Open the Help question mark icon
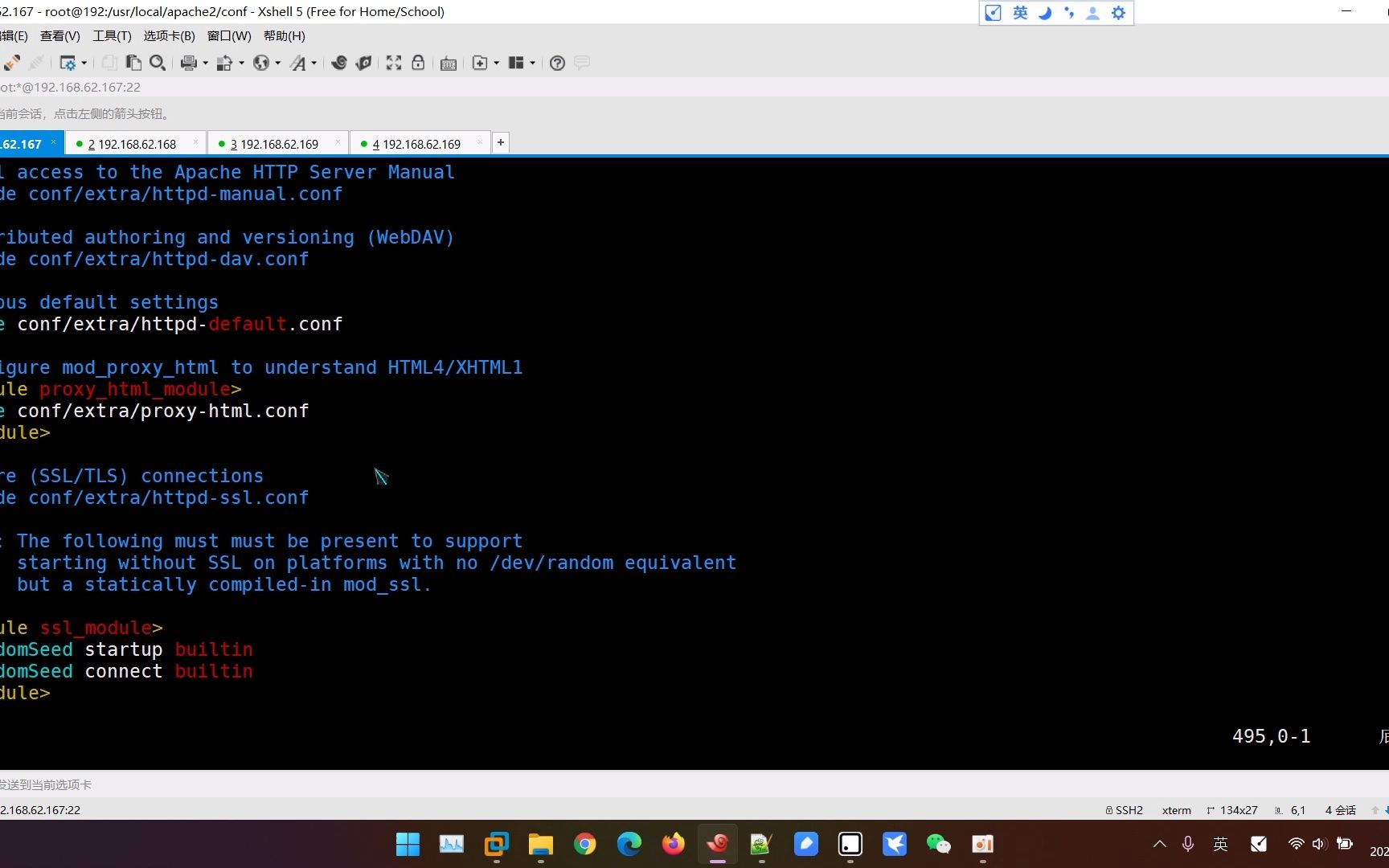 (557, 63)
